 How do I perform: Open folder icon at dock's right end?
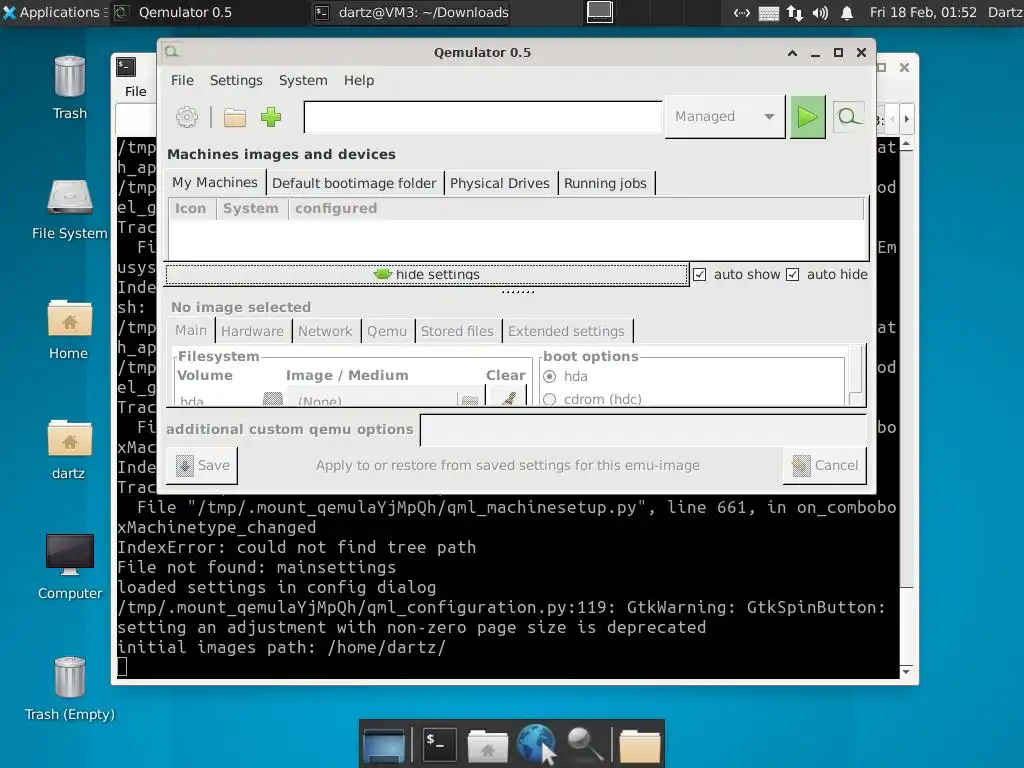coord(639,745)
